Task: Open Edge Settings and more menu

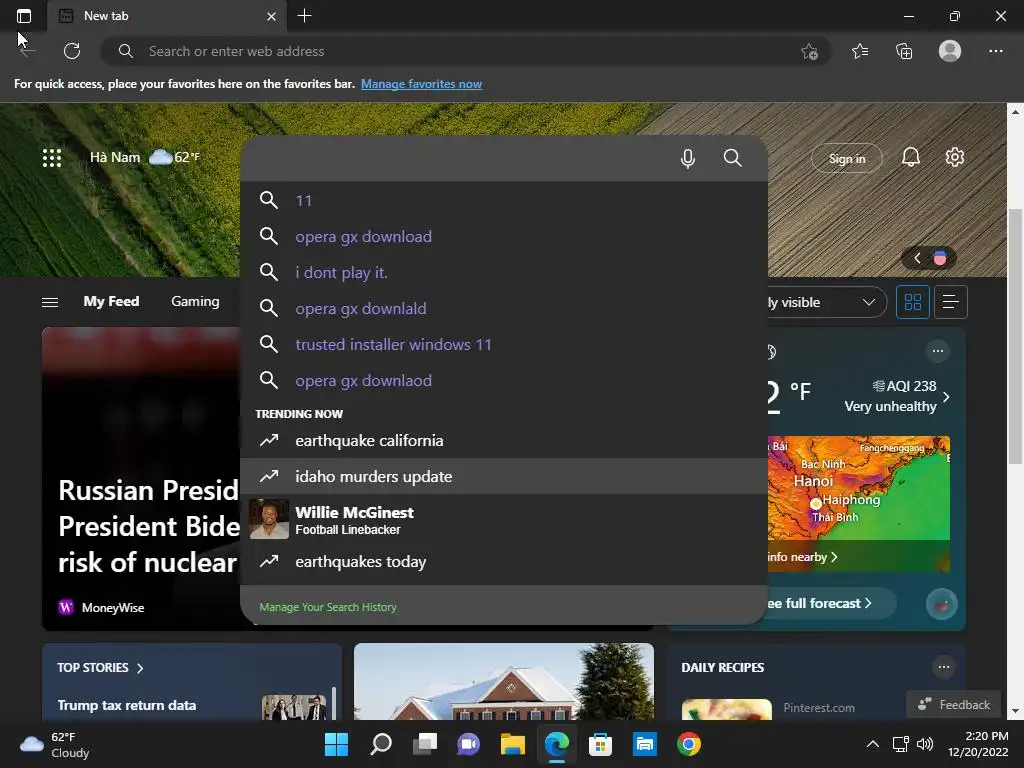Action: (995, 51)
